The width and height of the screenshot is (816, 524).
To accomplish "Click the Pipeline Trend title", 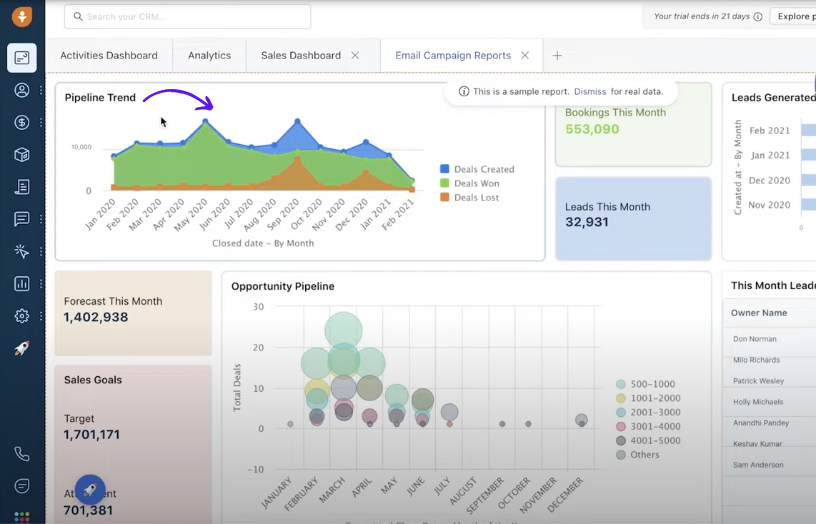I will tap(100, 97).
